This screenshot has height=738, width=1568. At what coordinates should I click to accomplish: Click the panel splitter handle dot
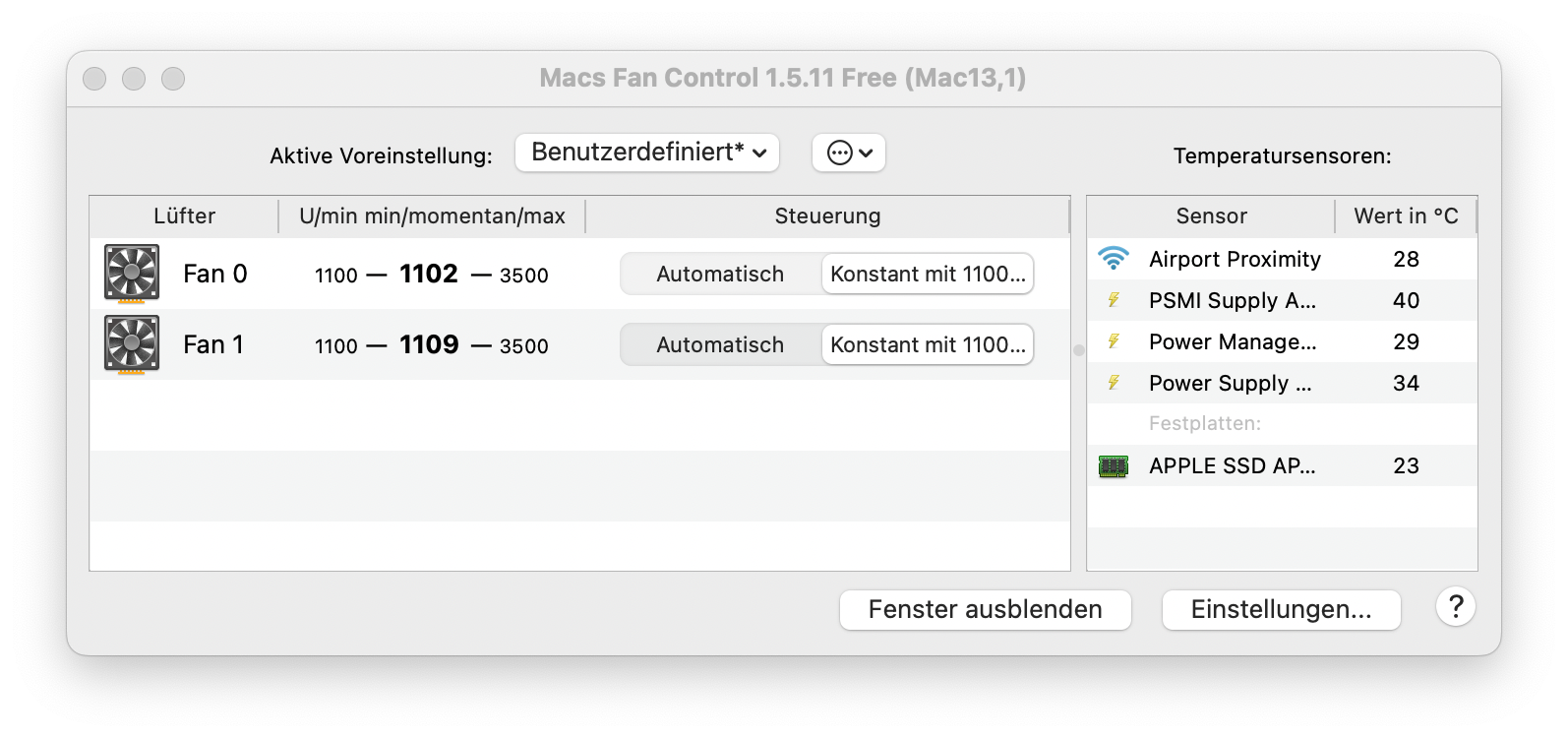tap(1078, 350)
